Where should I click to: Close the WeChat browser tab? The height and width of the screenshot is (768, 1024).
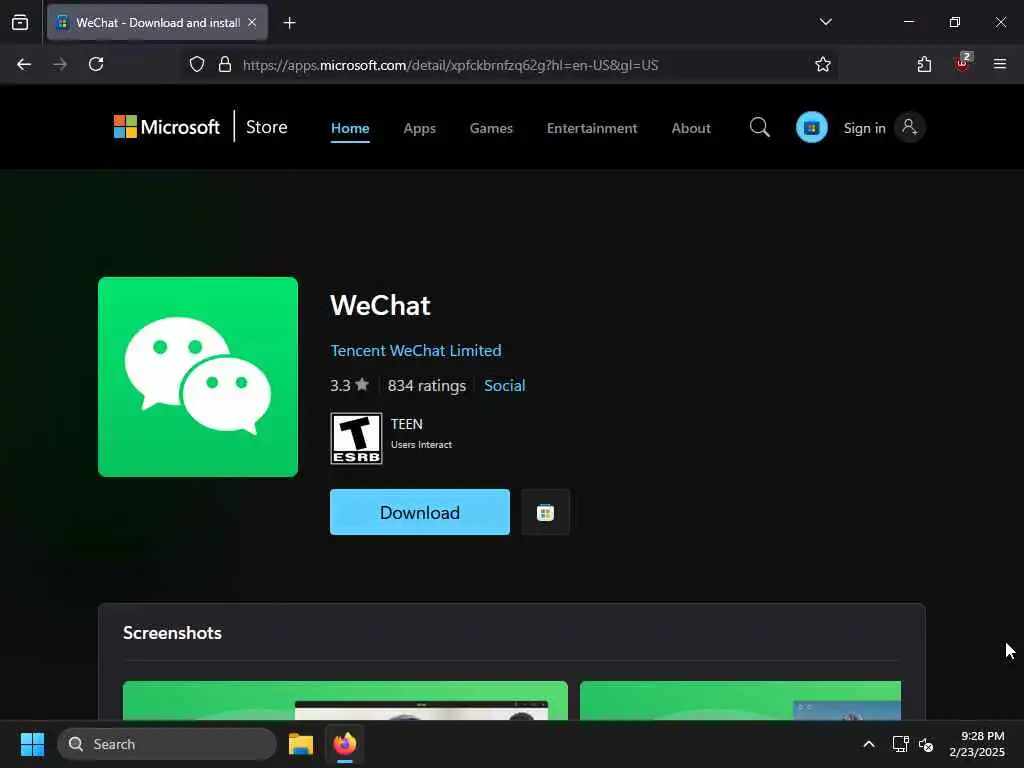tap(252, 22)
